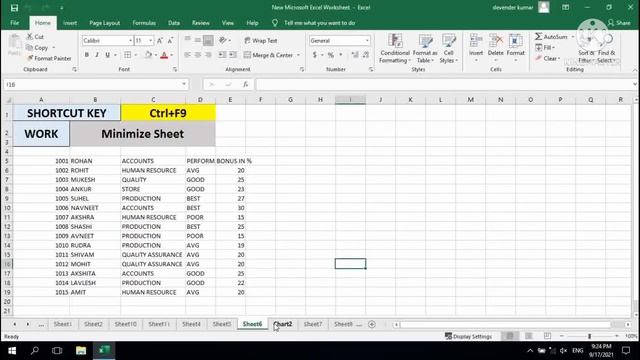Open Merge & Center dropdown arrow
This screenshot has height=360, width=640.
(x=298, y=55)
